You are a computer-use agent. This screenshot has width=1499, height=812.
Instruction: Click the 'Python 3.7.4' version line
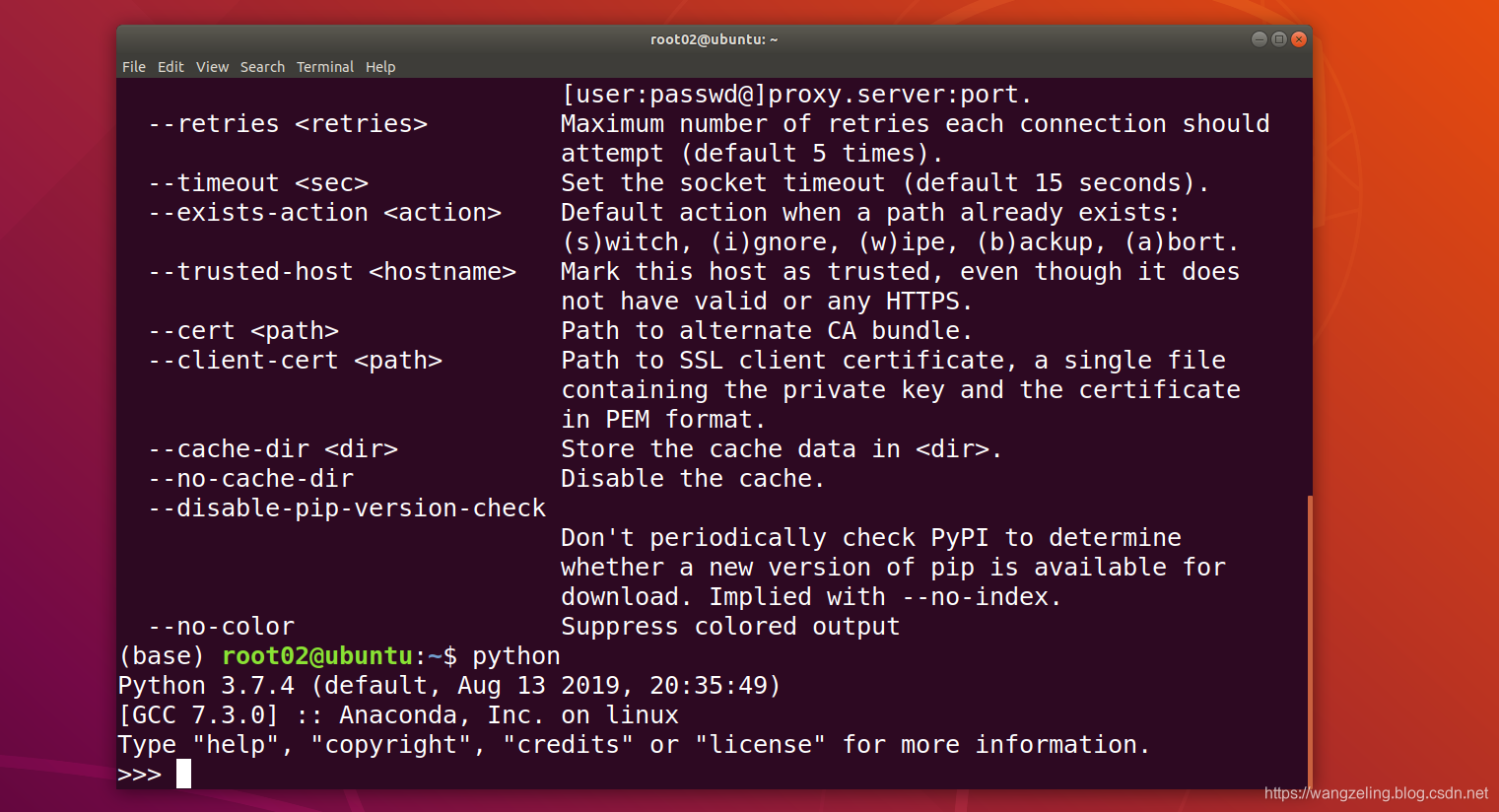449,686
